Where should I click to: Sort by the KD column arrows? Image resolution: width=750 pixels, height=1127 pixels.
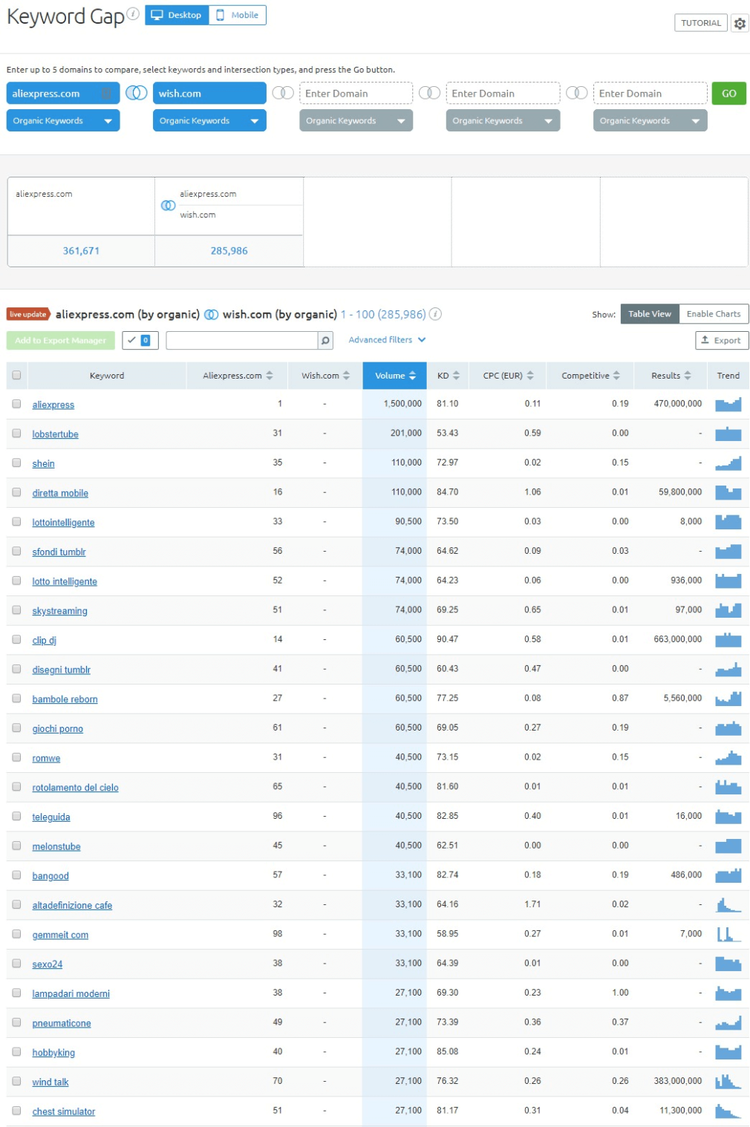tap(456, 376)
